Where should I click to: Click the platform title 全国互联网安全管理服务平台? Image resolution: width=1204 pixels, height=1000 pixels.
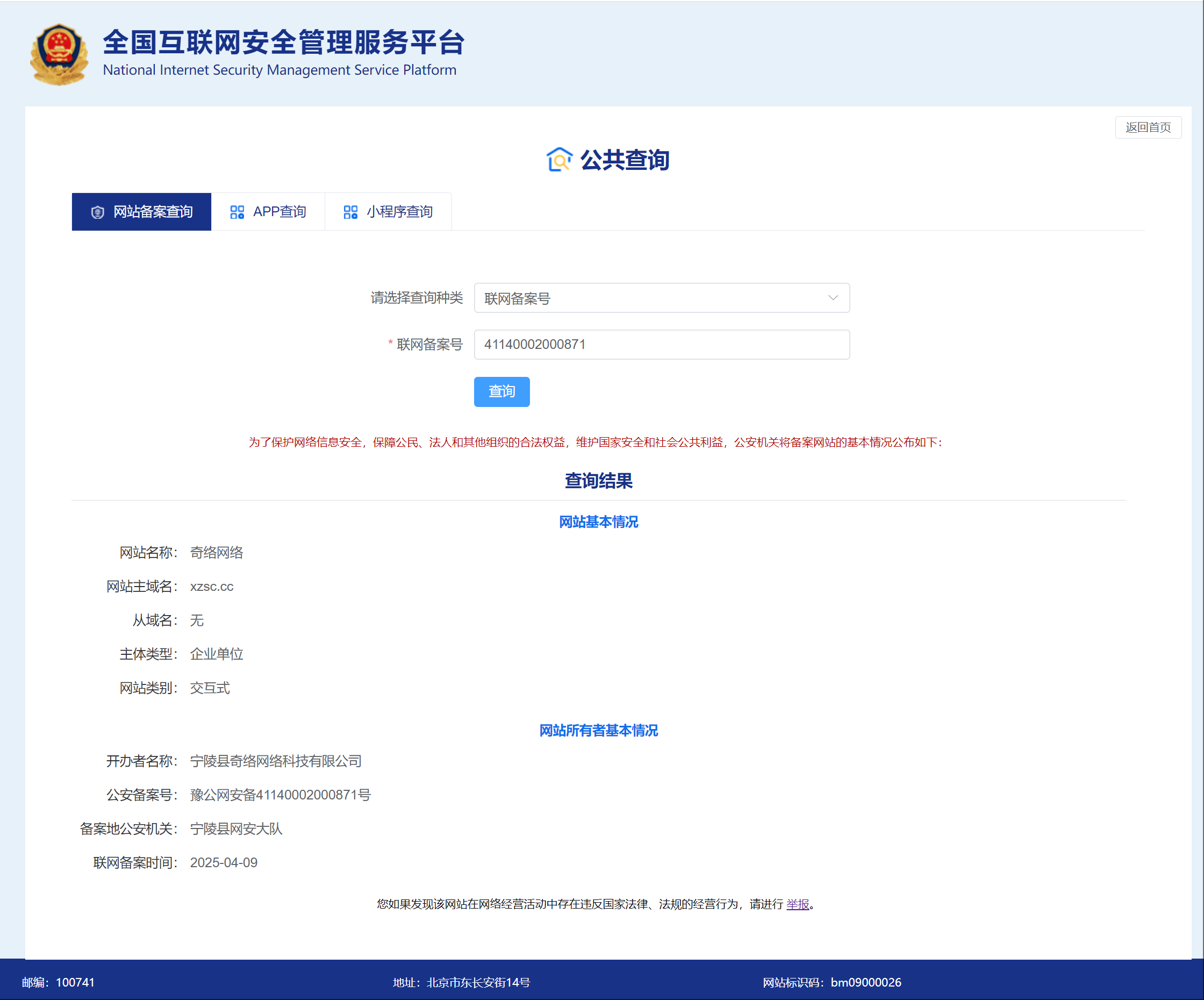tap(283, 42)
